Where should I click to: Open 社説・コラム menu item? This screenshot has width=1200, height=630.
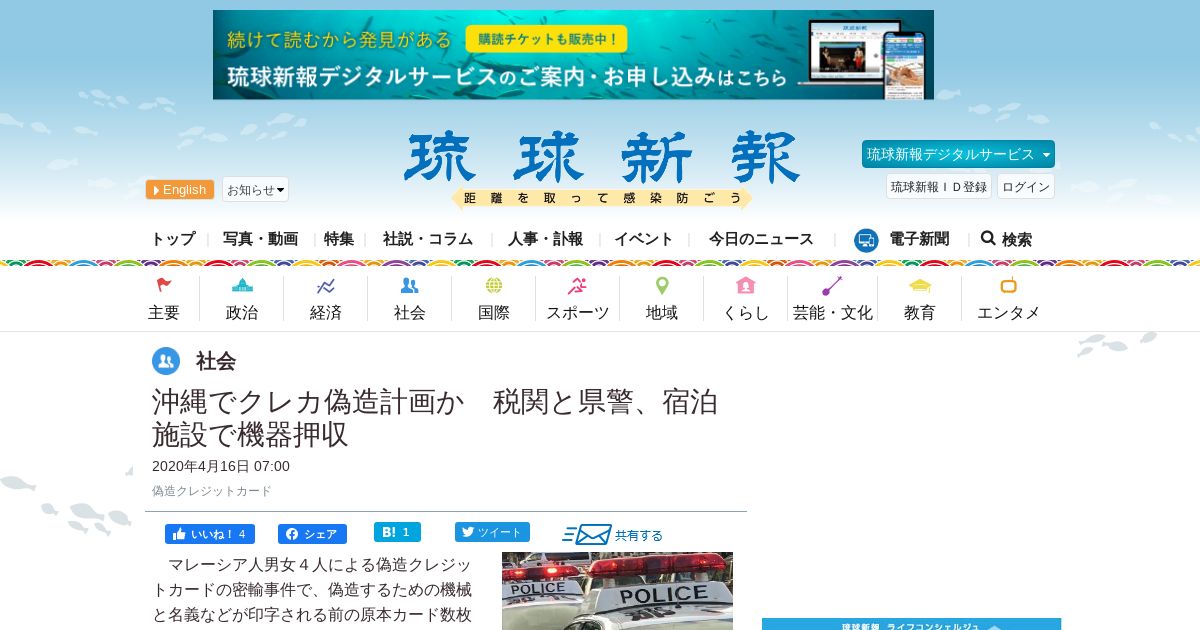click(x=428, y=239)
